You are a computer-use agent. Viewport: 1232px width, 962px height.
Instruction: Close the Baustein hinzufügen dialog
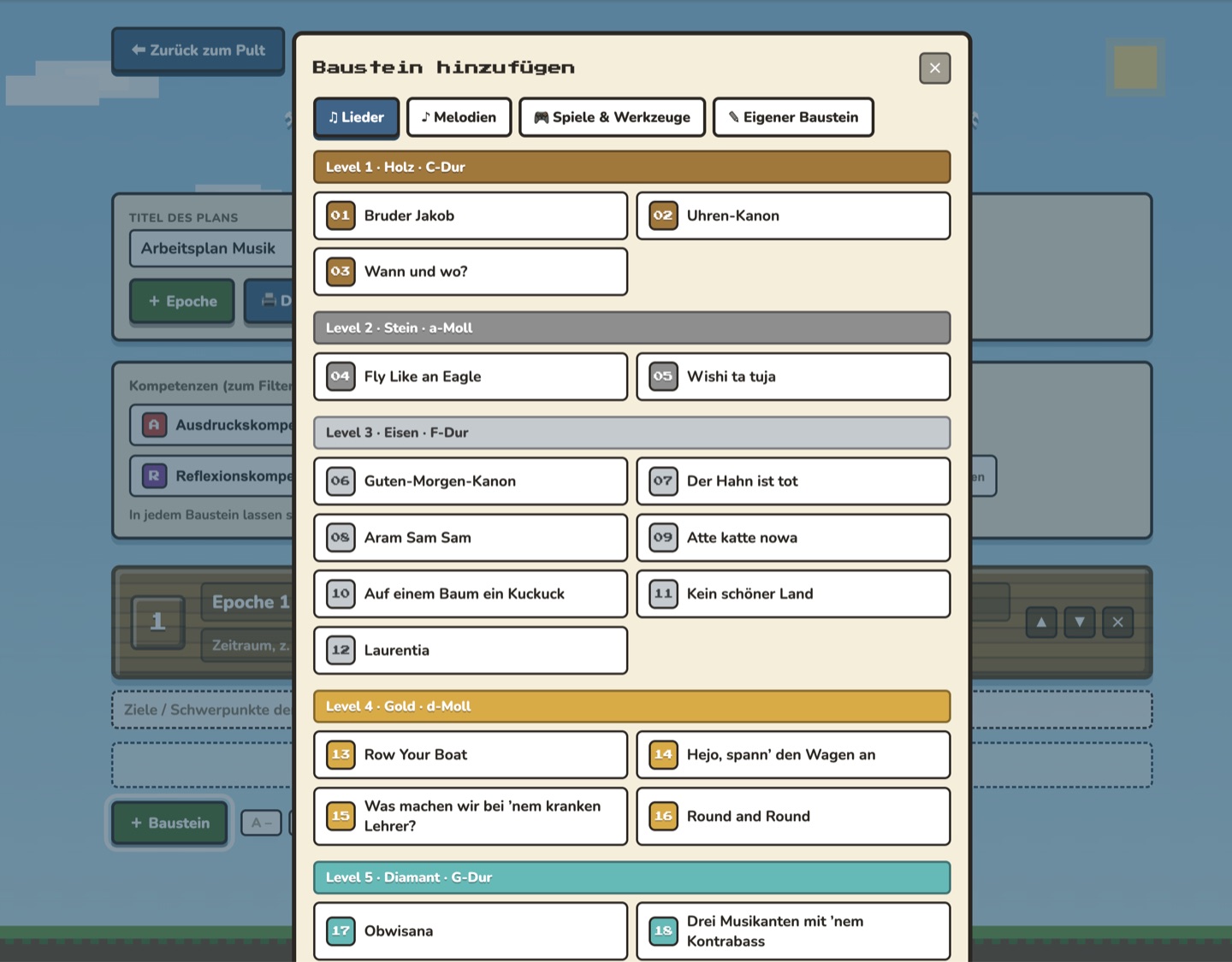click(935, 68)
